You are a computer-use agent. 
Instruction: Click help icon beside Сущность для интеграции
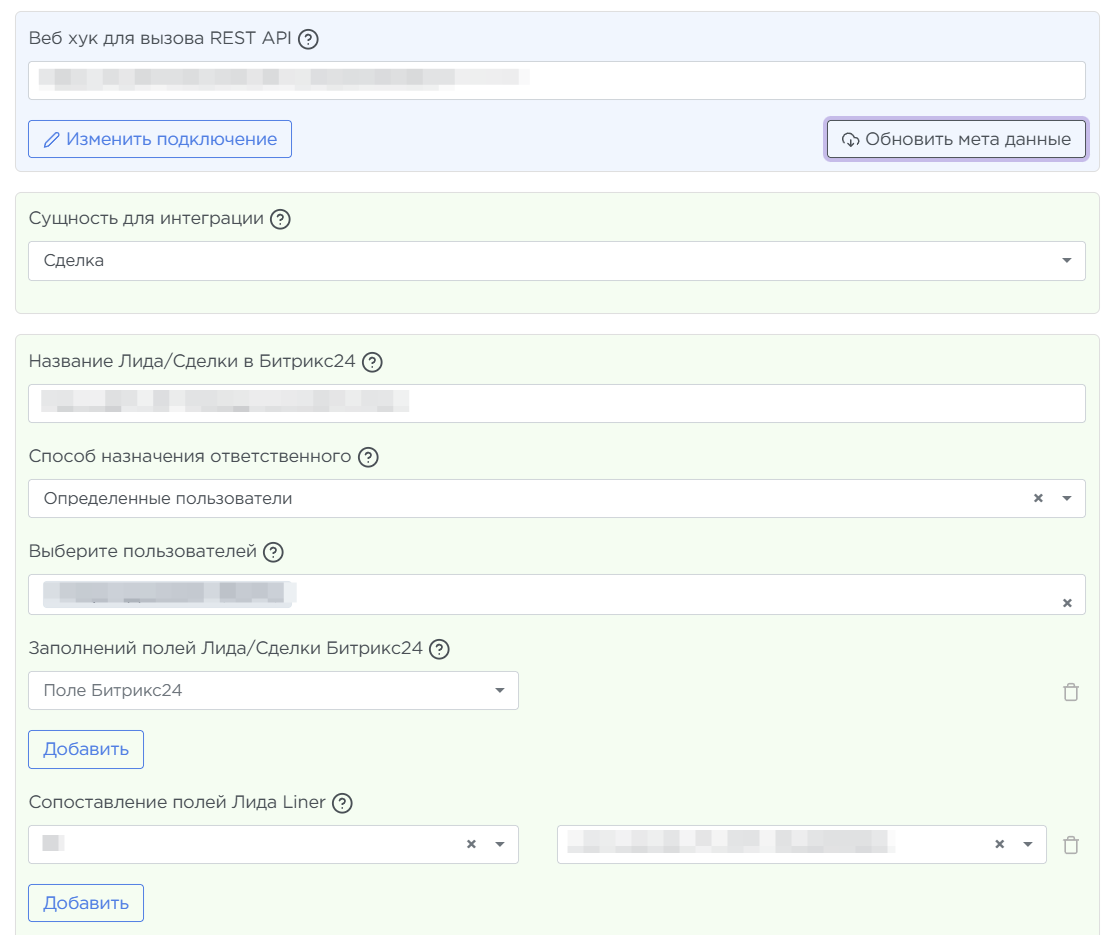(281, 219)
